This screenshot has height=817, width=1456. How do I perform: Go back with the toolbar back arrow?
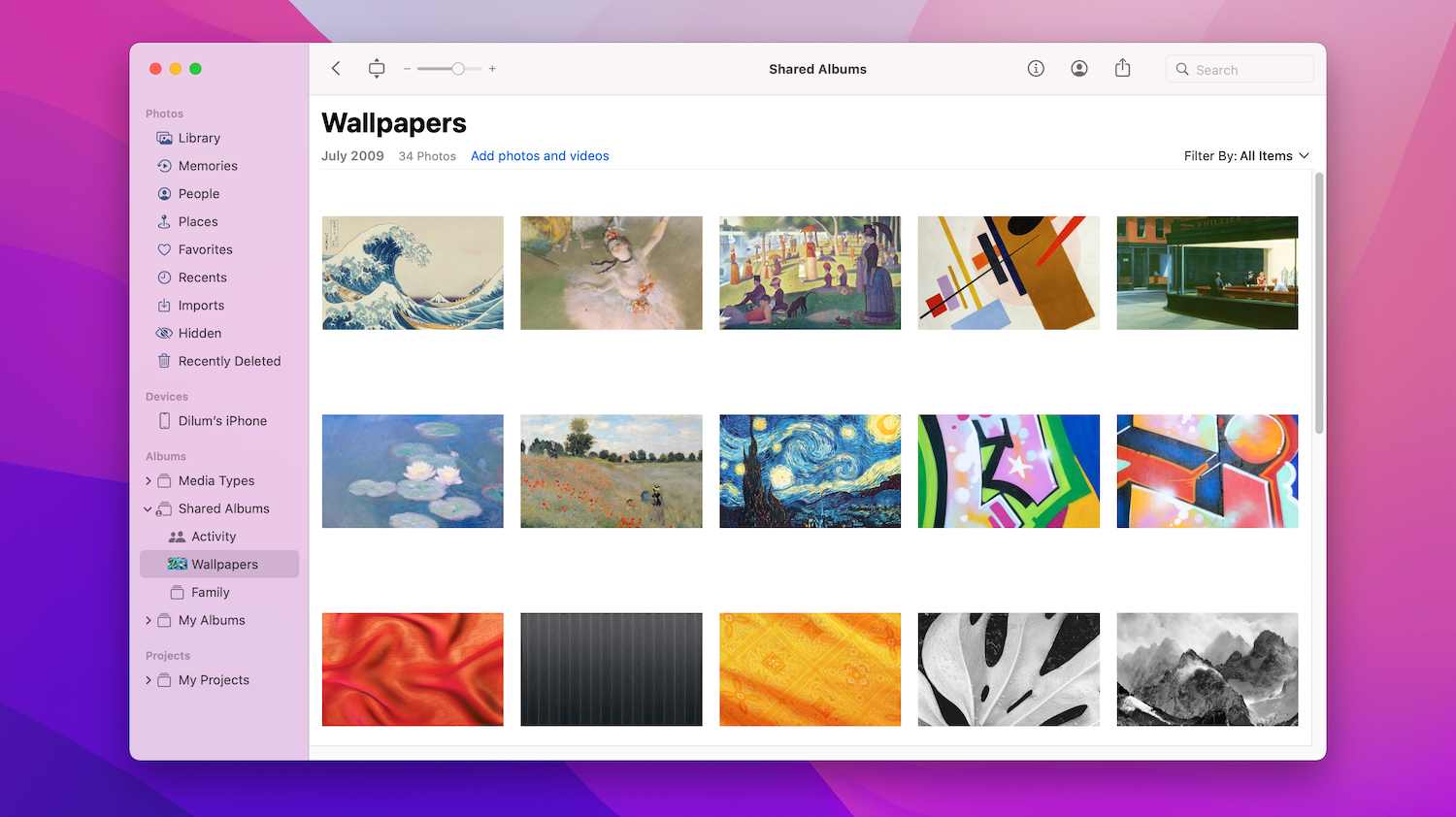click(x=336, y=69)
